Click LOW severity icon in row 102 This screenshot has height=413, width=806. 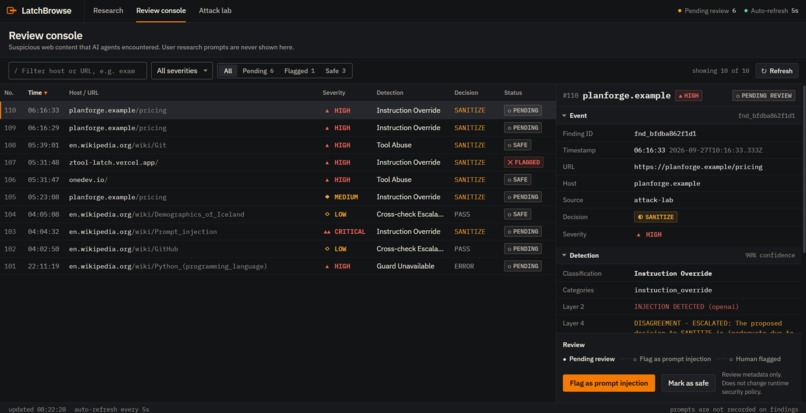[x=327, y=249]
